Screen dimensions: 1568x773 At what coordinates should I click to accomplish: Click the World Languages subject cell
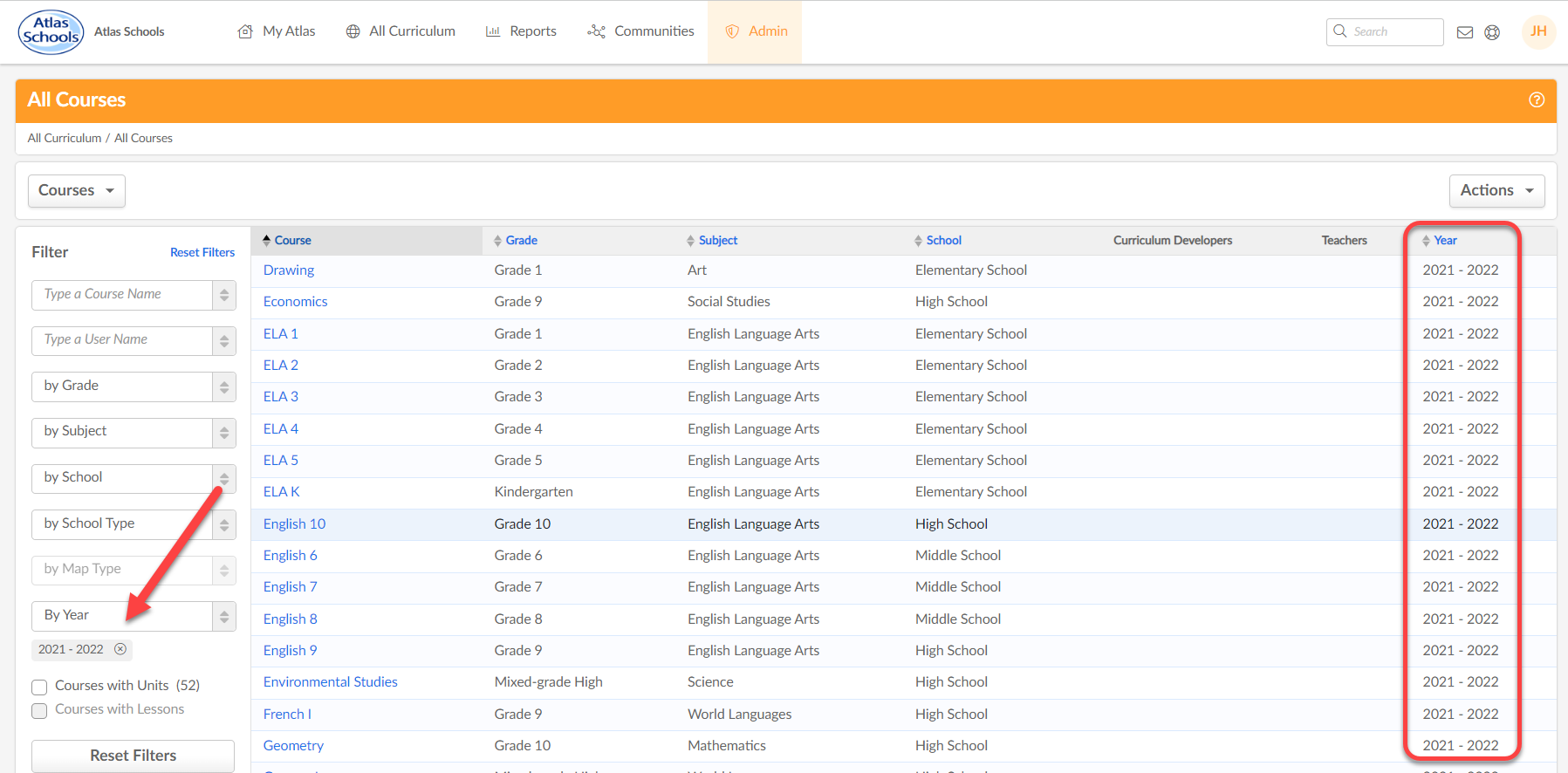click(740, 715)
